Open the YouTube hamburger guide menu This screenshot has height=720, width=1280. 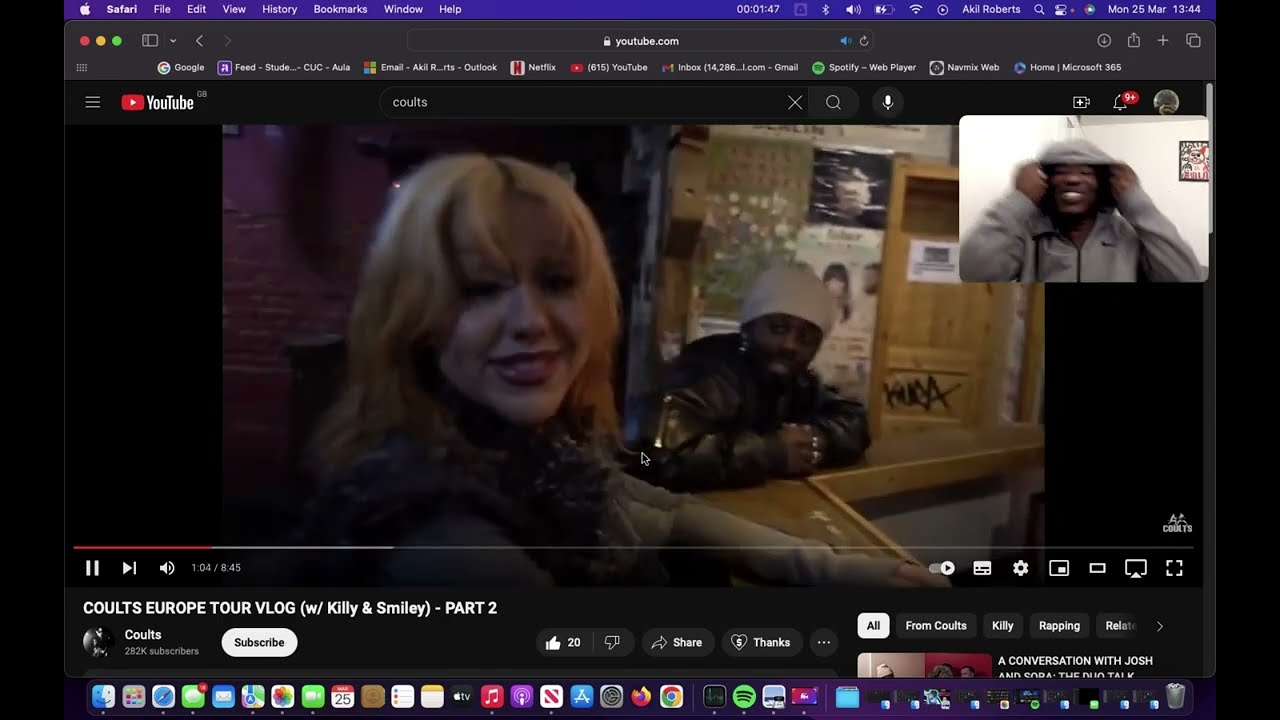pyautogui.click(x=93, y=102)
